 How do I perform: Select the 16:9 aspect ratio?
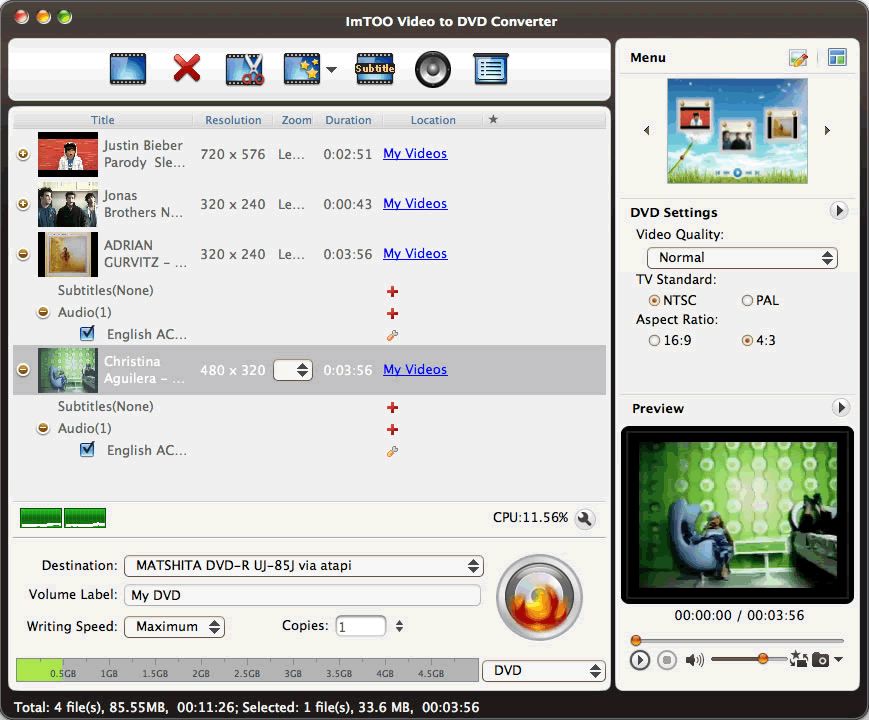655,340
